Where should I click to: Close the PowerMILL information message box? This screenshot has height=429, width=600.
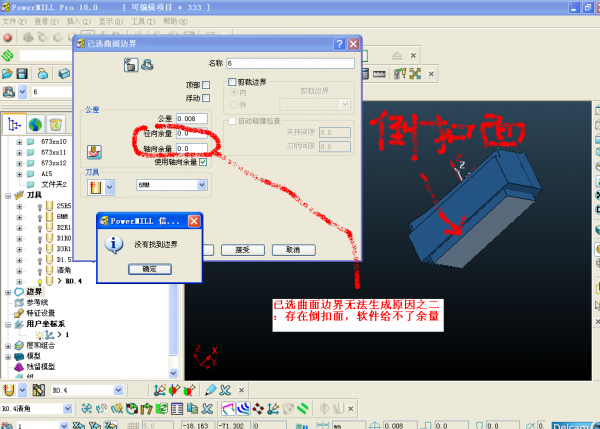pyautogui.click(x=194, y=221)
